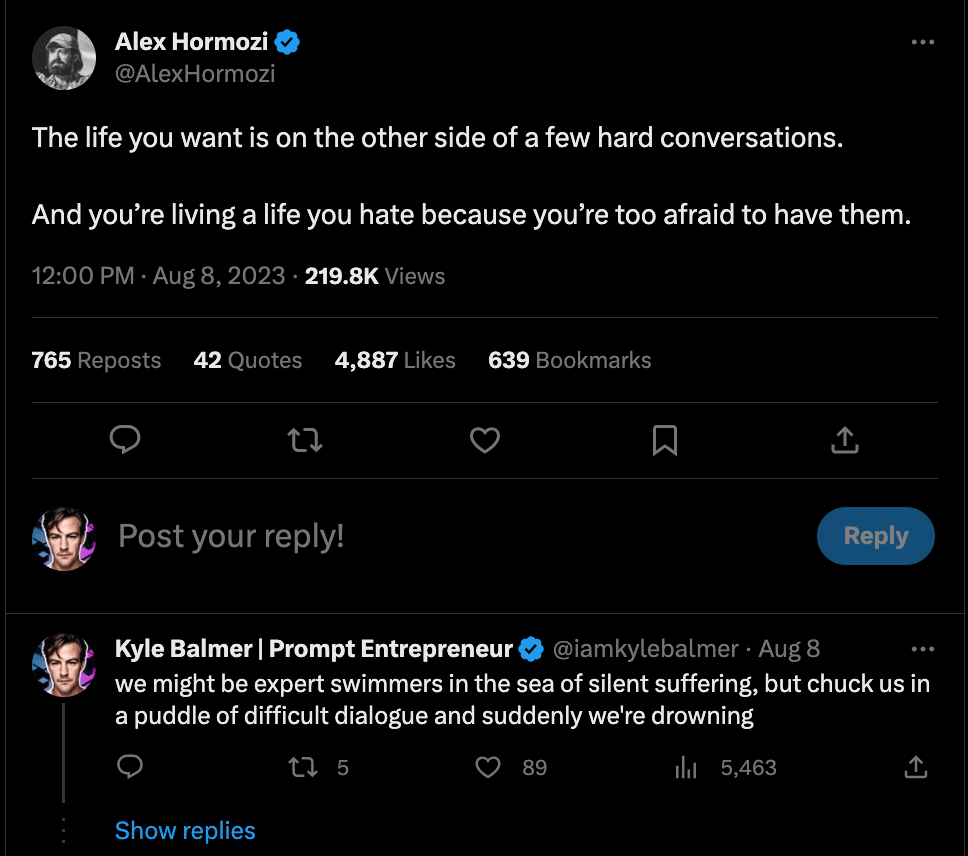This screenshot has height=856, width=968.
Task: Reply to Kyle Balmer's comment
Action: (x=130, y=767)
